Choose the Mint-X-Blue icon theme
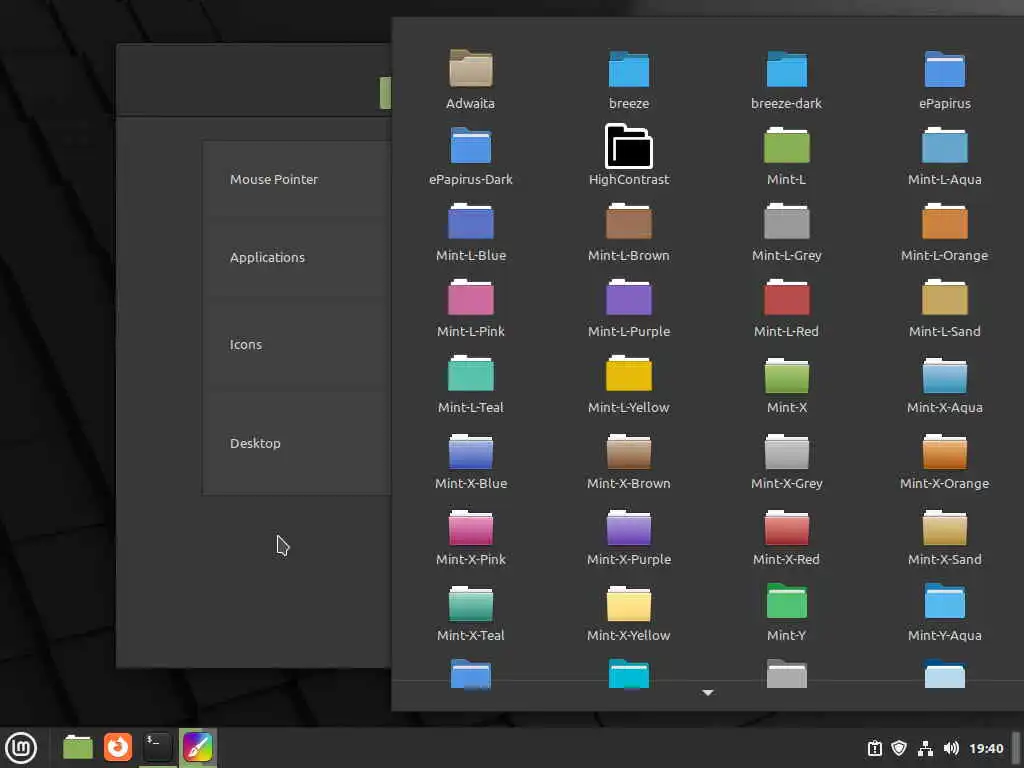This screenshot has height=768, width=1024. click(x=470, y=460)
